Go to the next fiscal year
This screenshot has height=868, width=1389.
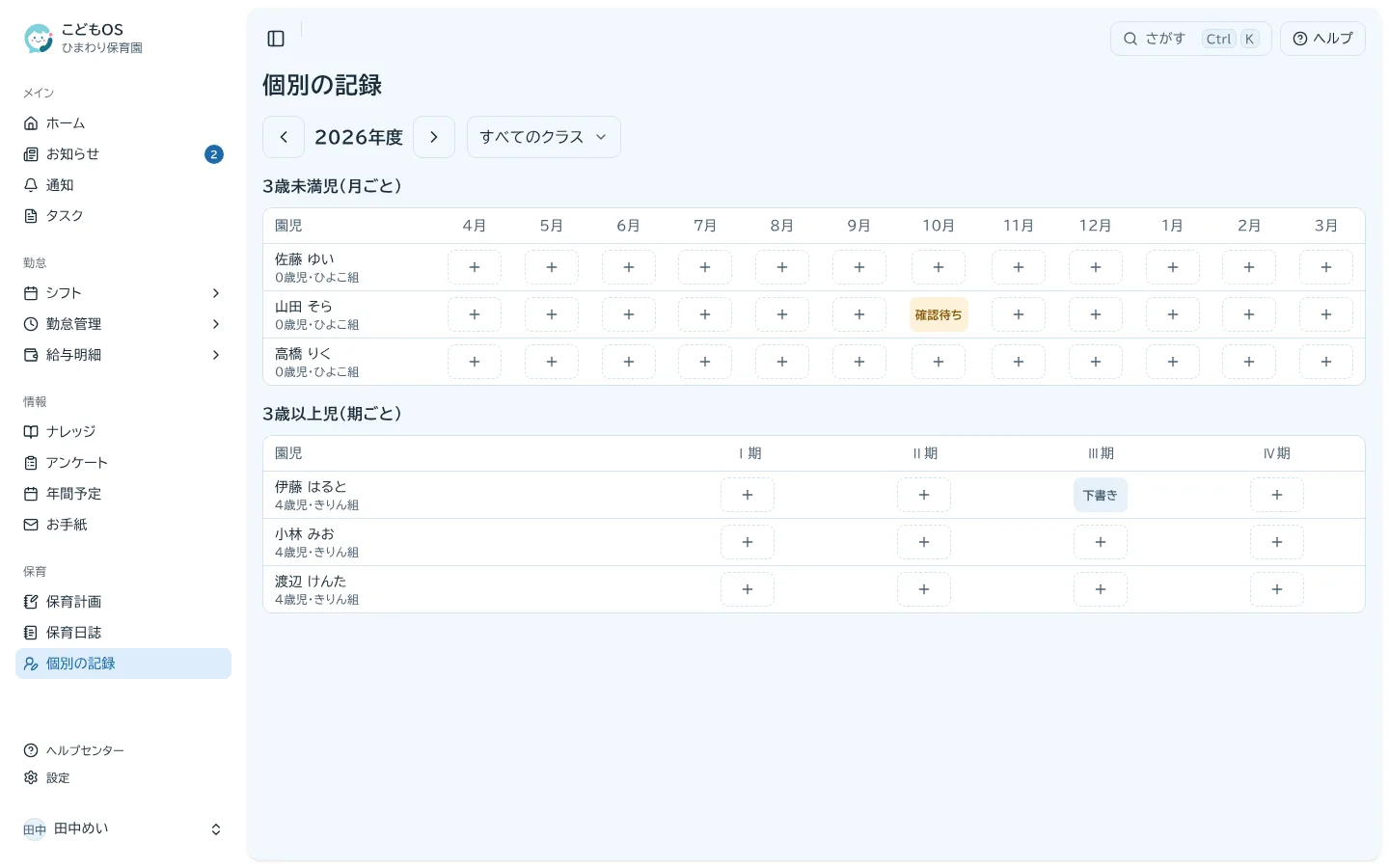click(434, 137)
